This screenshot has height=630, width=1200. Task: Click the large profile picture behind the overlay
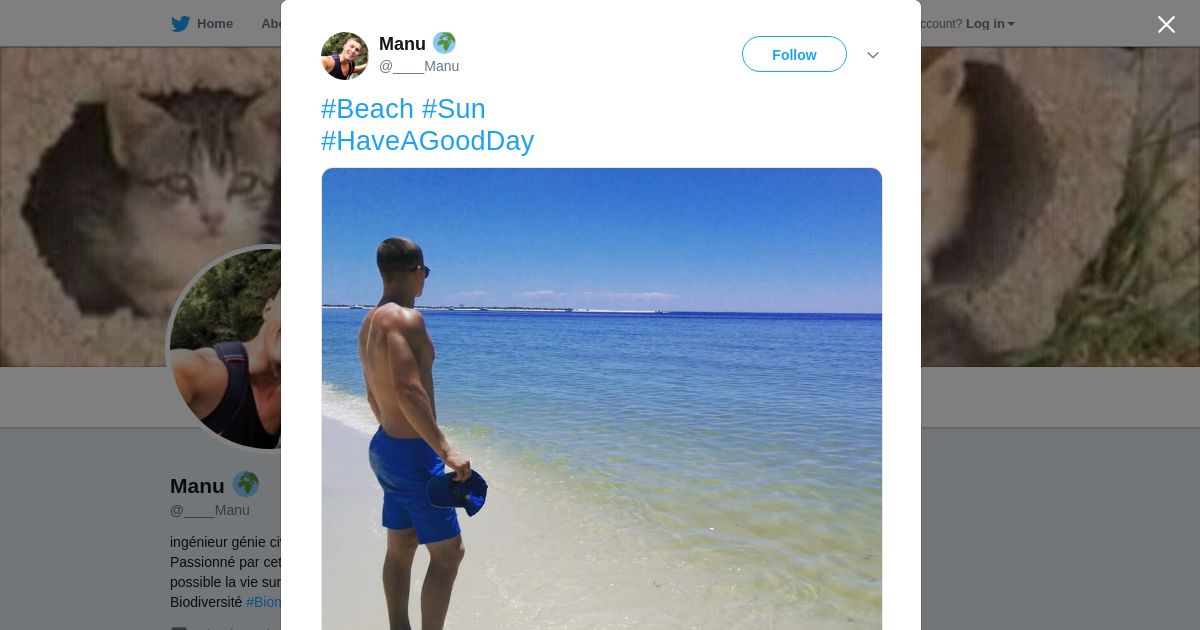point(225,348)
